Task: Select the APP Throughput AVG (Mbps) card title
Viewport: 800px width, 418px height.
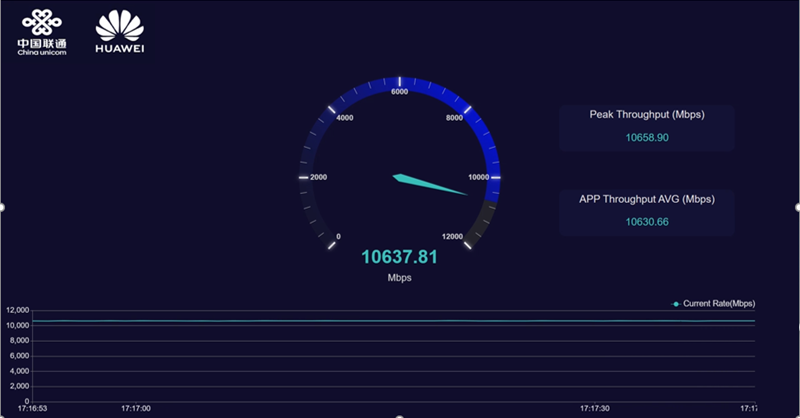Action: click(x=646, y=199)
